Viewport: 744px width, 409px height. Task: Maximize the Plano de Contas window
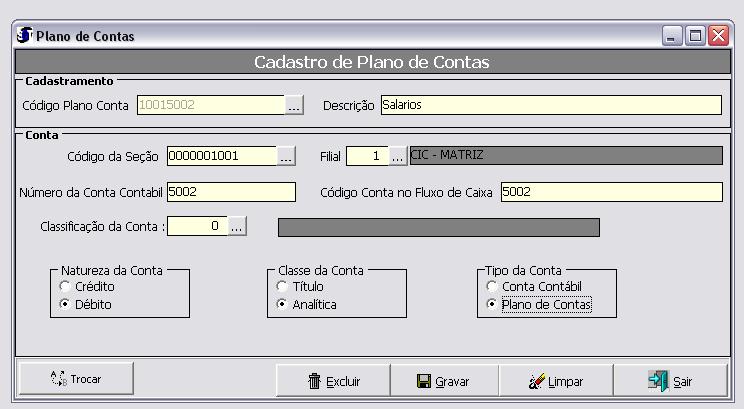coord(696,36)
